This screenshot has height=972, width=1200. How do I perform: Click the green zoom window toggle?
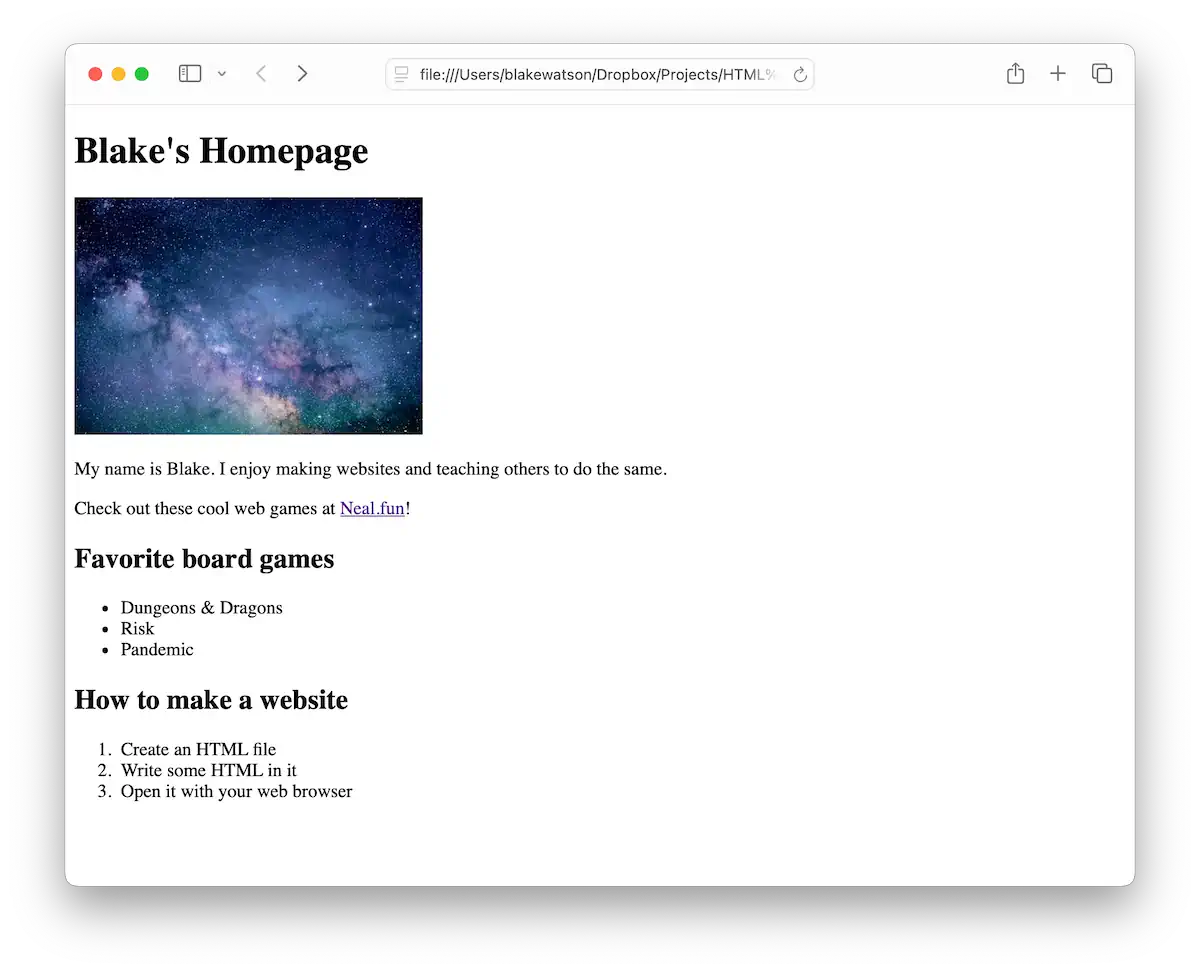pos(142,73)
